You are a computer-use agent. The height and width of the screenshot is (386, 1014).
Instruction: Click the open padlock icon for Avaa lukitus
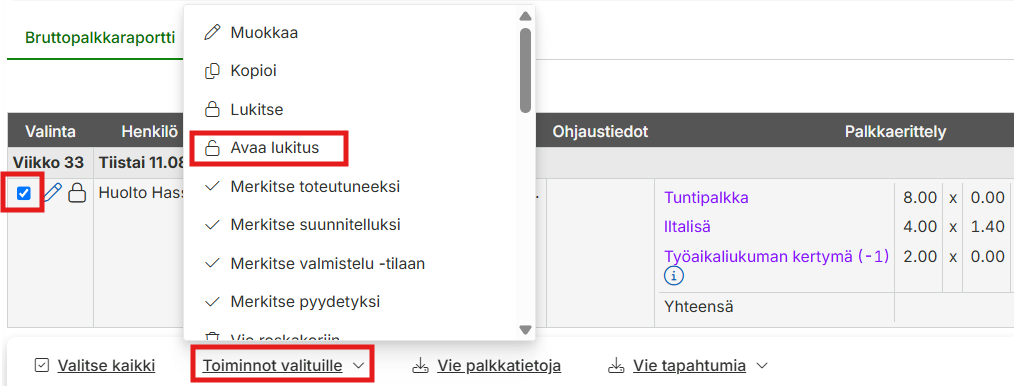click(211, 148)
